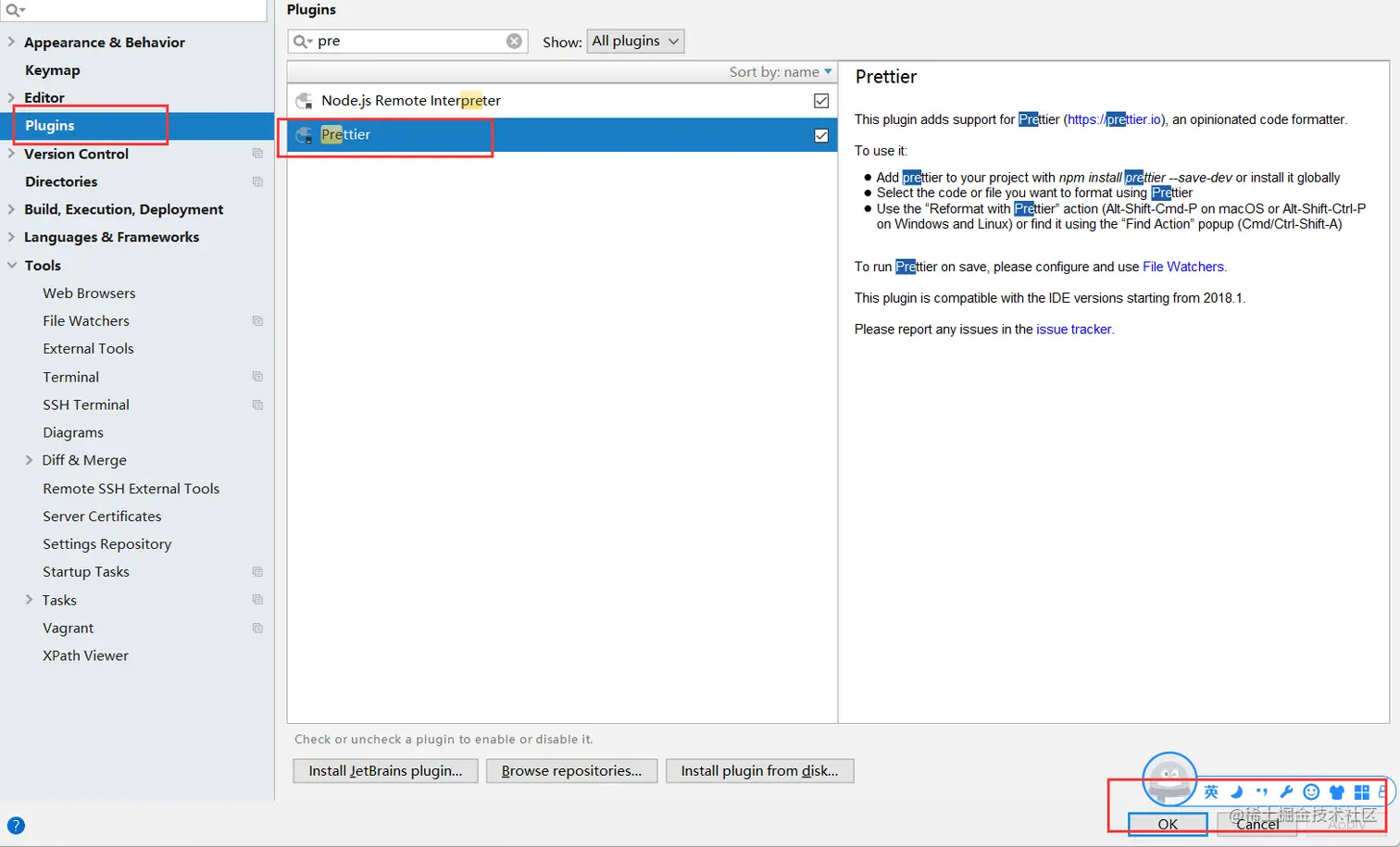Uncheck Node.js Remote Interpreter plugin checkbox
Viewport: 1400px width, 847px height.
pyautogui.click(x=821, y=101)
